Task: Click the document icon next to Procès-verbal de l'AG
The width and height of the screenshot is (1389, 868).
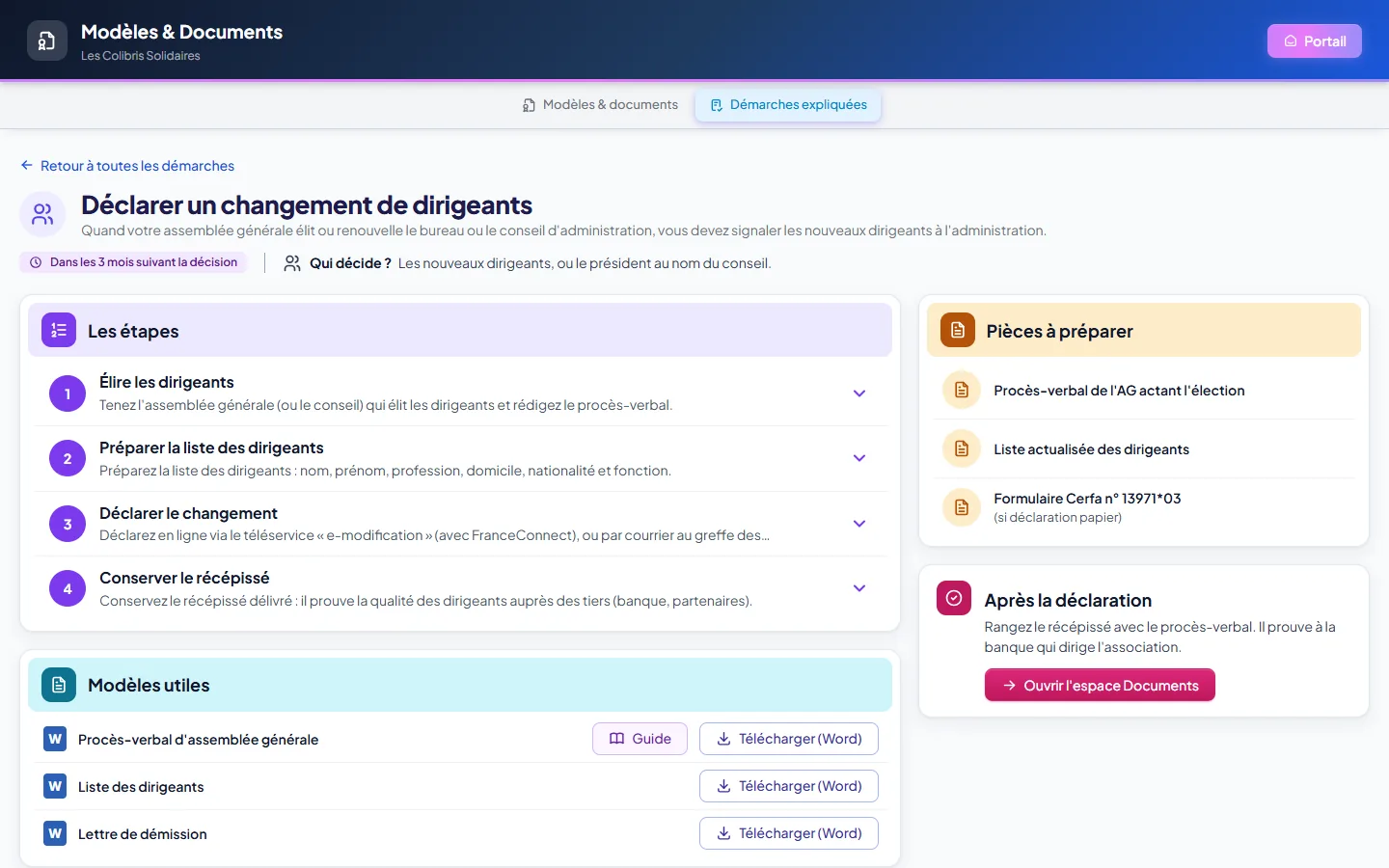Action: coord(962,390)
